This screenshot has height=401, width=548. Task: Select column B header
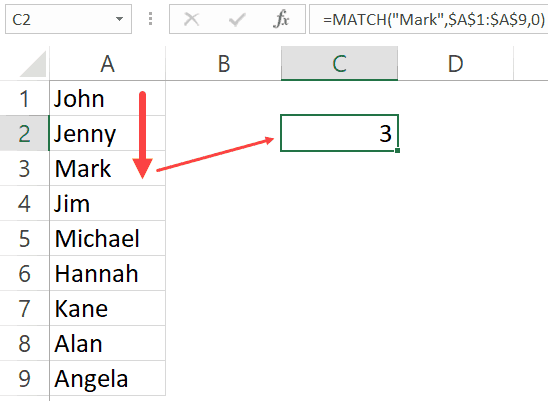223,64
